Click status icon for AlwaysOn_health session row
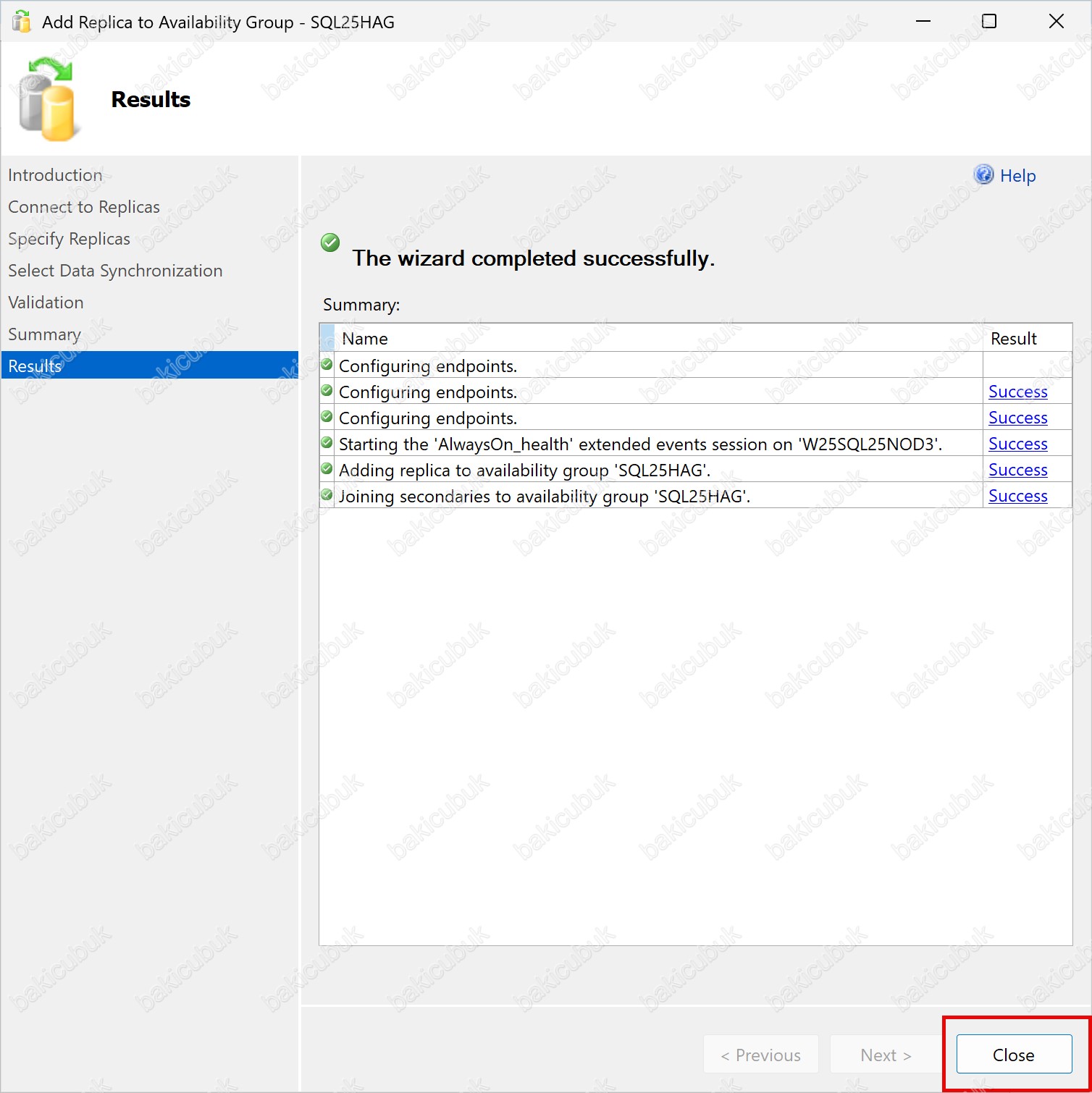 click(327, 442)
